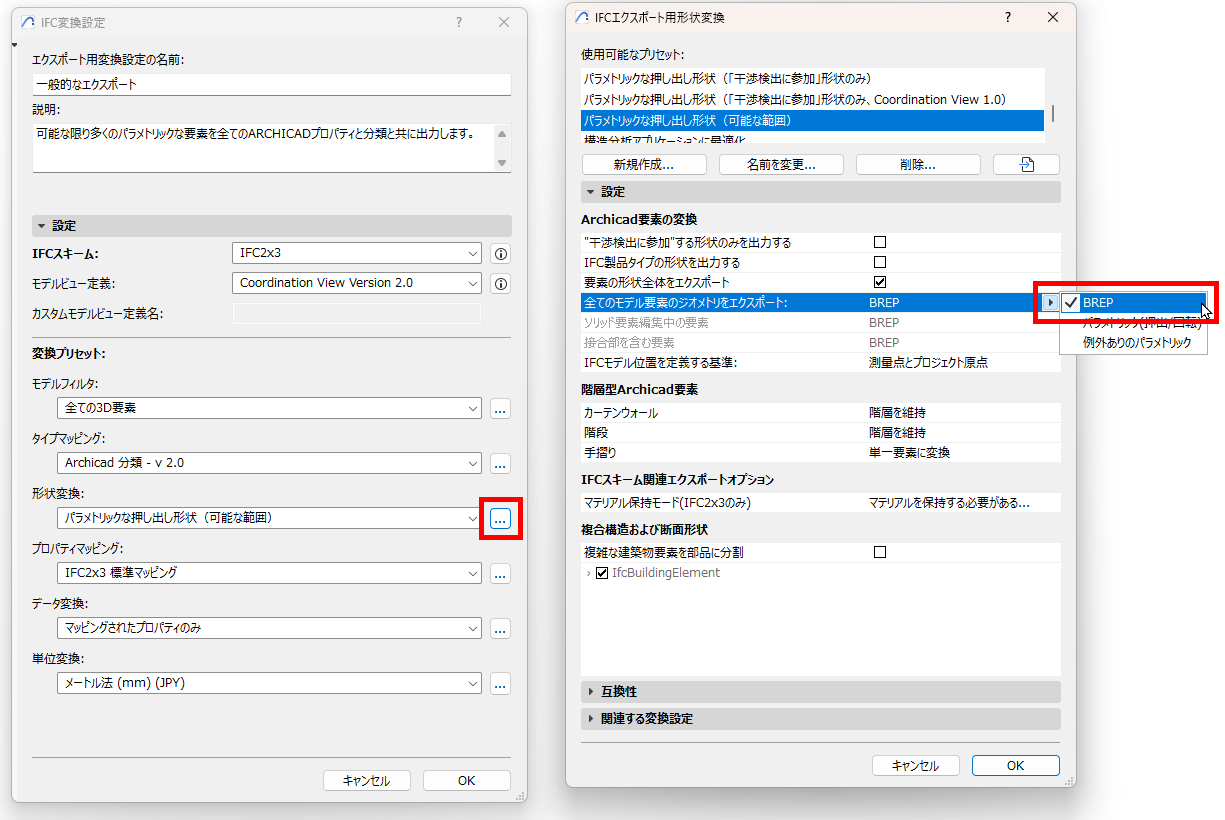
Task: Open the Archicad 分類 - v 2.0 dropdown
Action: coord(270,463)
